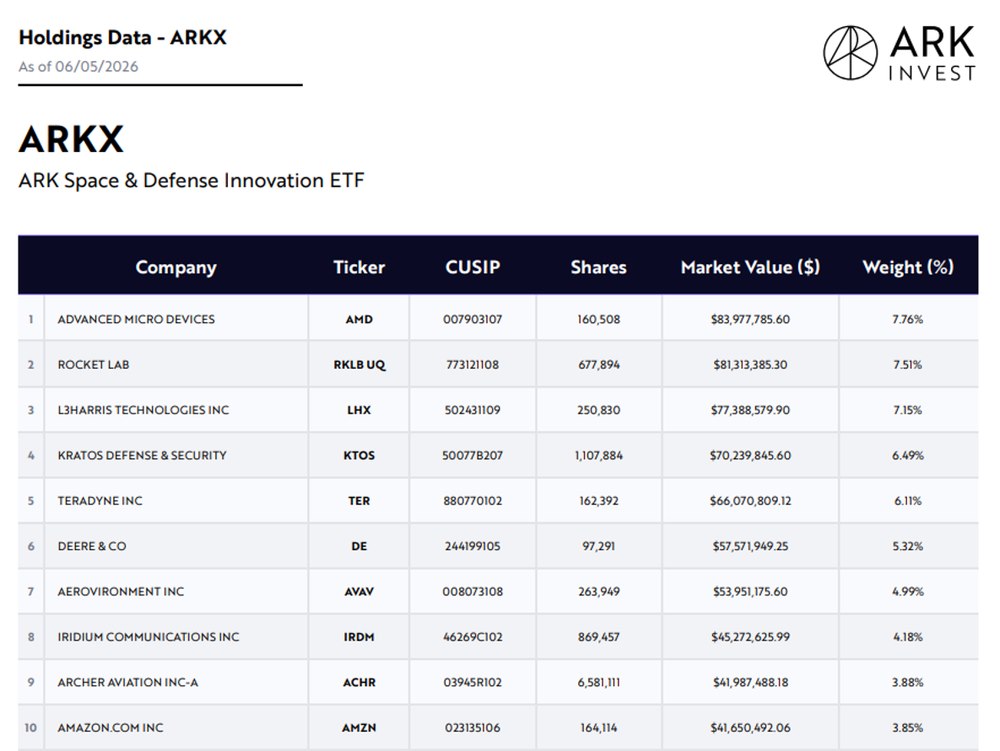The height and width of the screenshot is (751, 1000).
Task: Select CUSIP 773121108 cell
Action: 473,365
